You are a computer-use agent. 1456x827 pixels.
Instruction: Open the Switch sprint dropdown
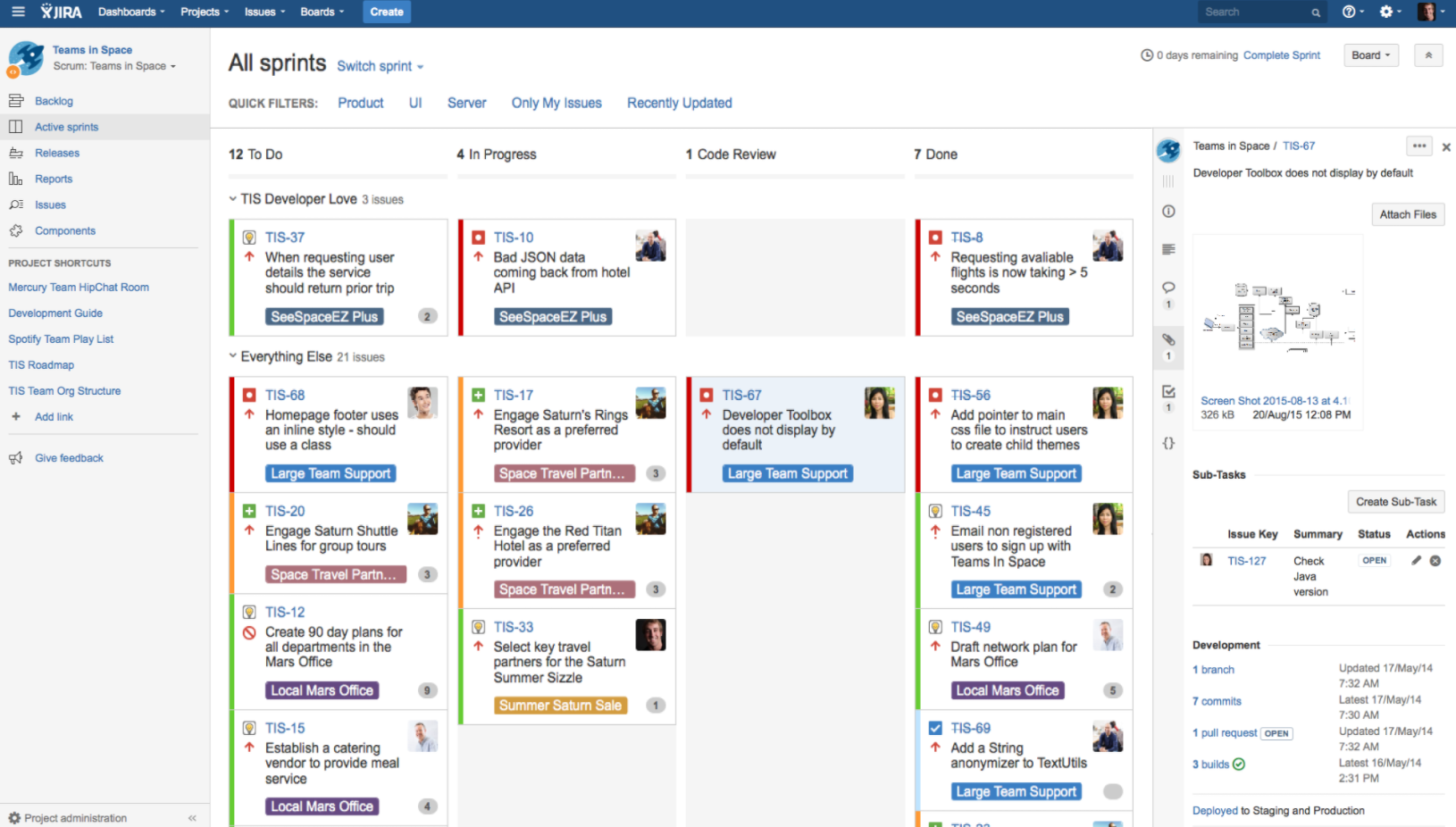(380, 66)
